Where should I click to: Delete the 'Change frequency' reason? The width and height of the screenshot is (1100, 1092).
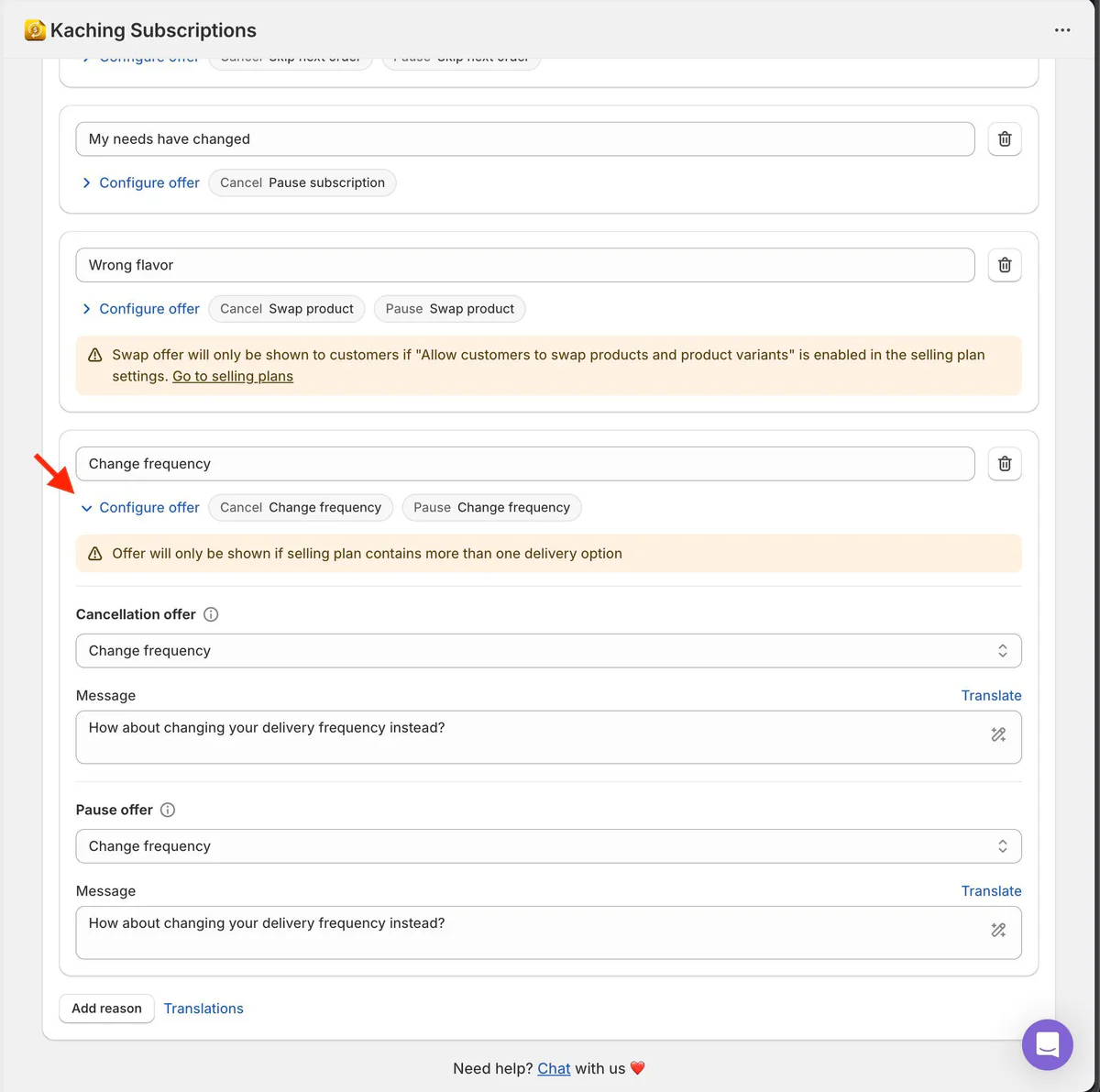click(1005, 464)
